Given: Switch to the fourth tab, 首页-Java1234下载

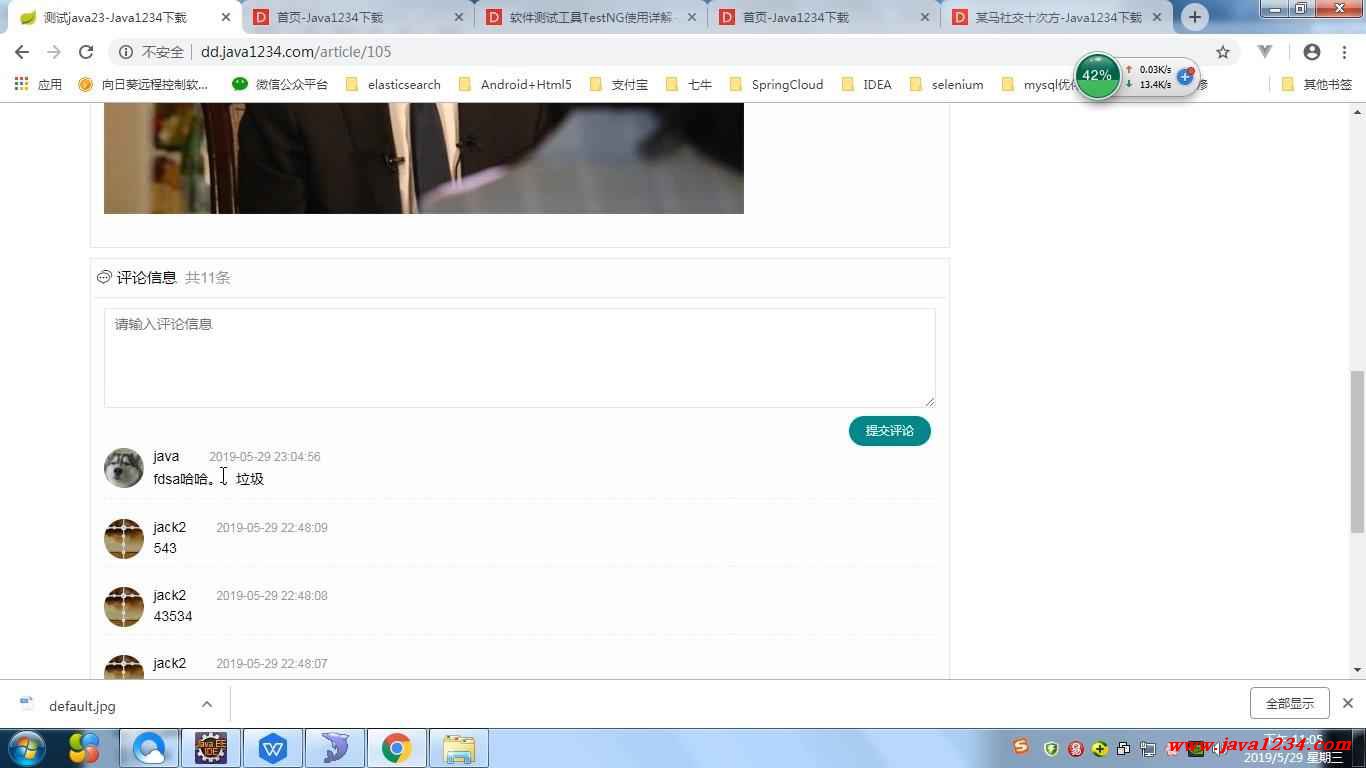Looking at the screenshot, I should pyautogui.click(x=824, y=17).
